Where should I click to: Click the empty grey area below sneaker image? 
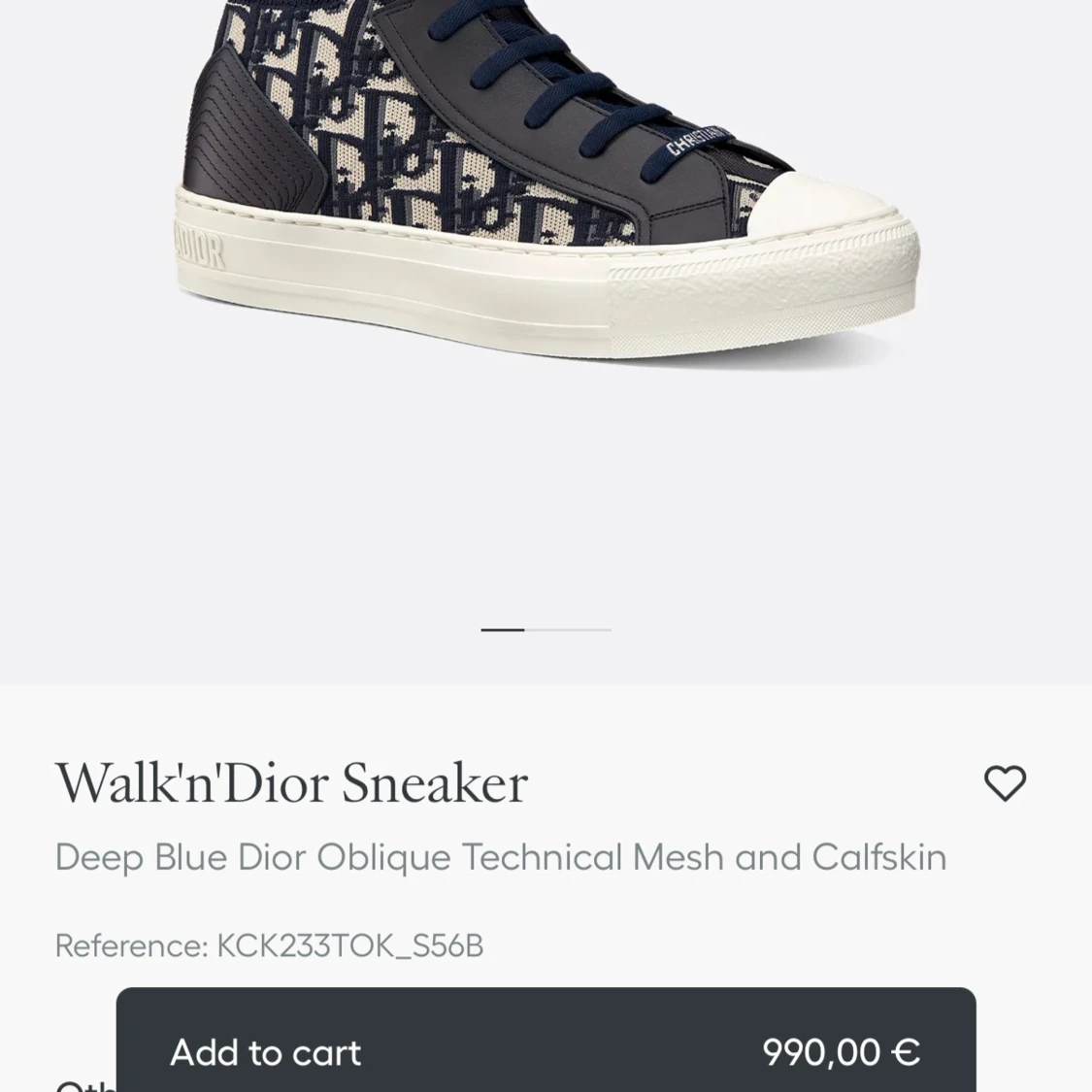(546, 502)
